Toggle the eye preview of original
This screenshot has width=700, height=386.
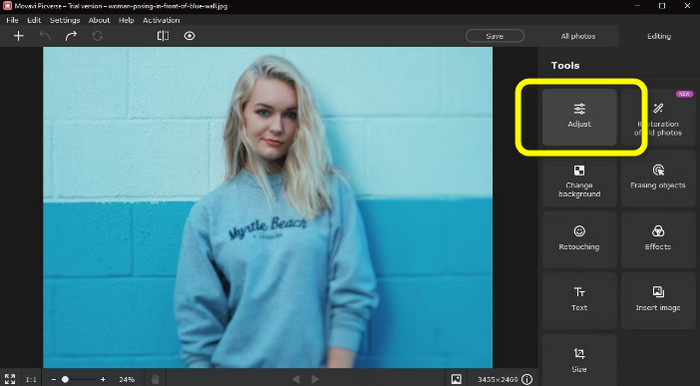tap(190, 36)
